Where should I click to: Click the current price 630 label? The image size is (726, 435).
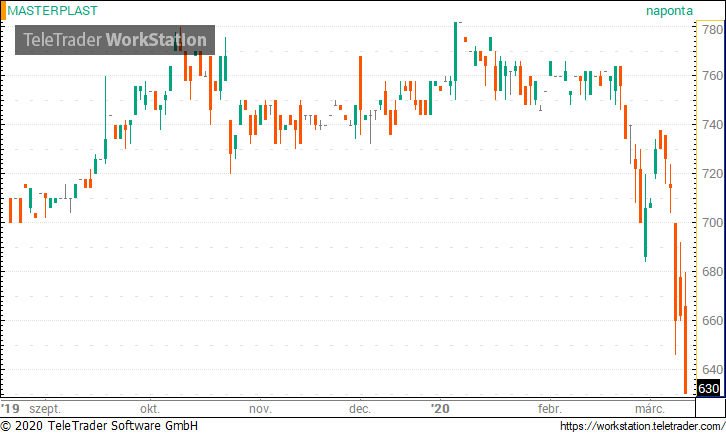[x=708, y=388]
